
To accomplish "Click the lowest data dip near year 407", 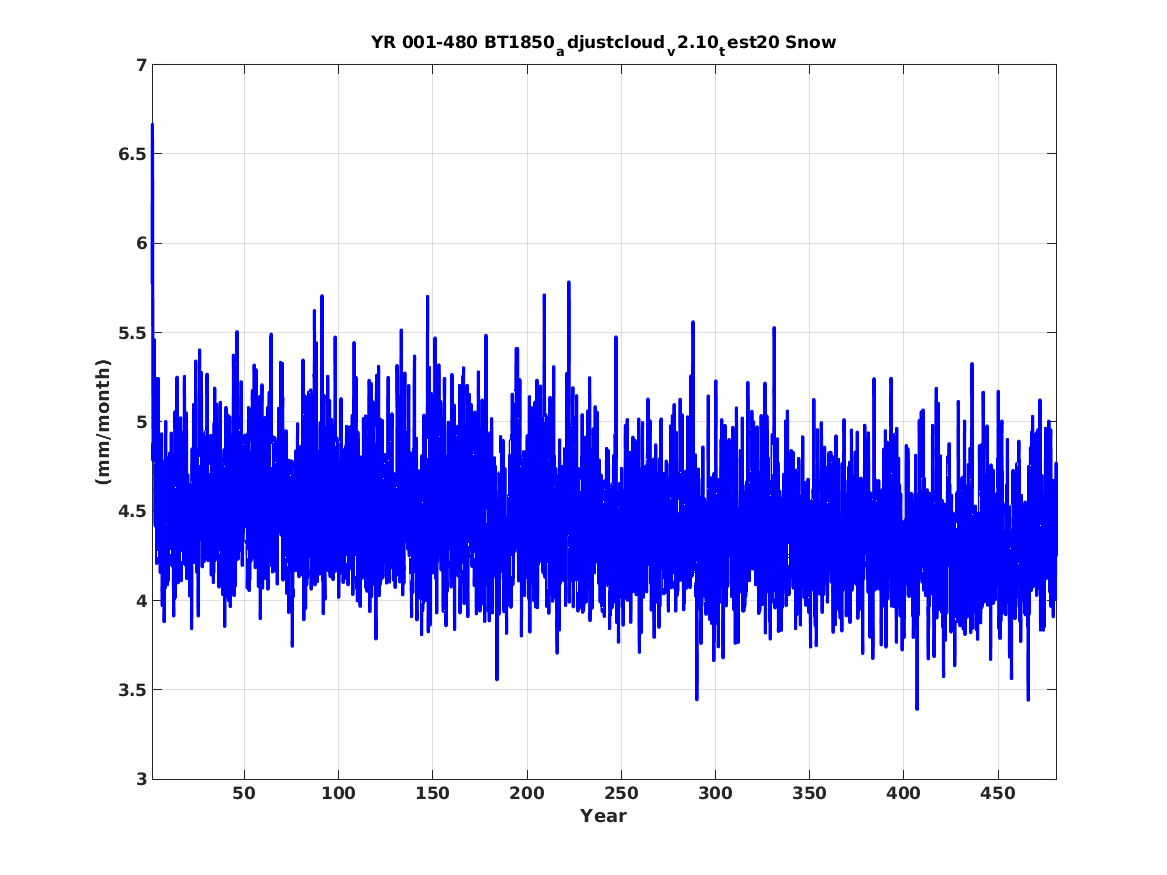I will pos(917,707).
